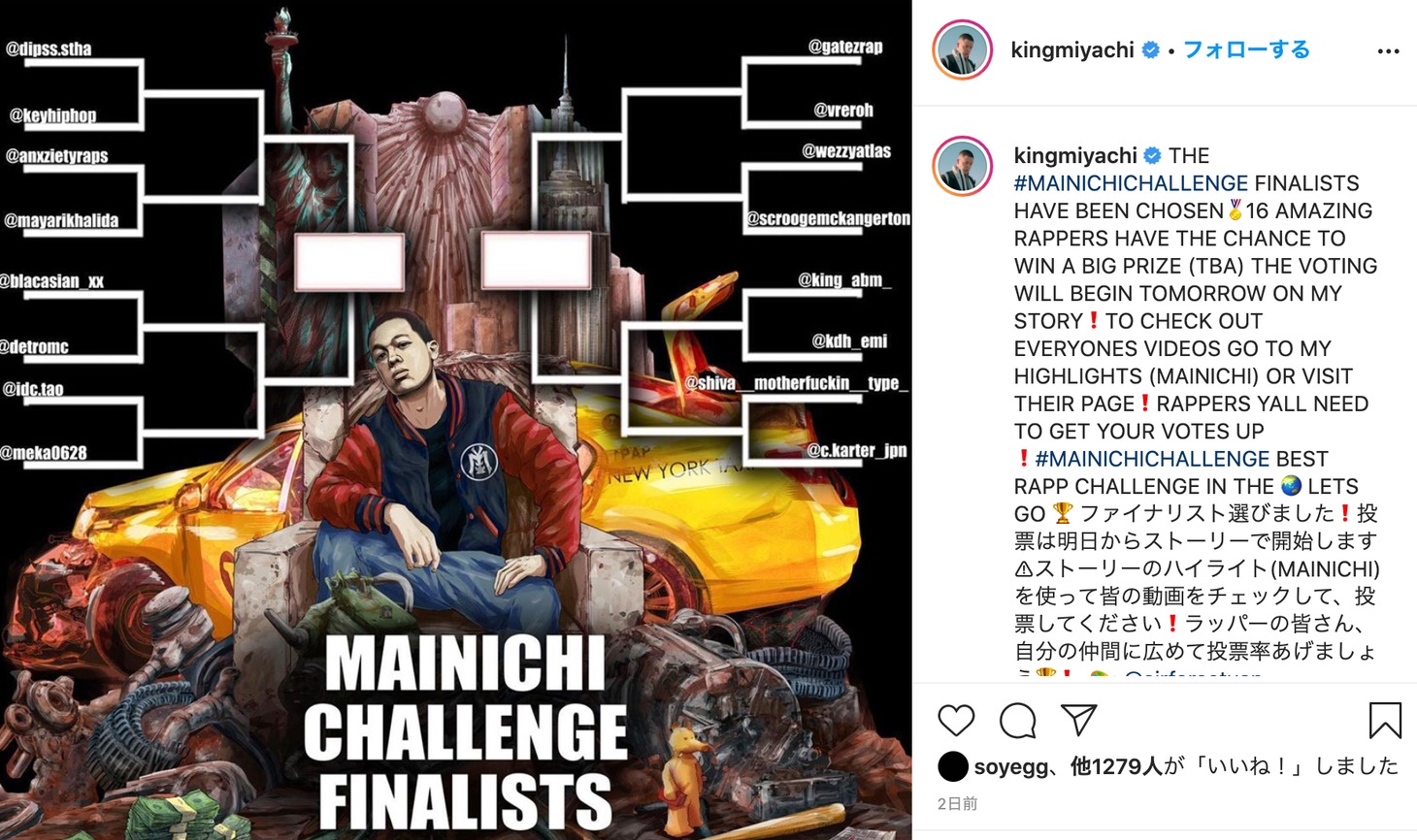Open kingmiyachi profile picture in header
1417x840 pixels.
tap(963, 49)
